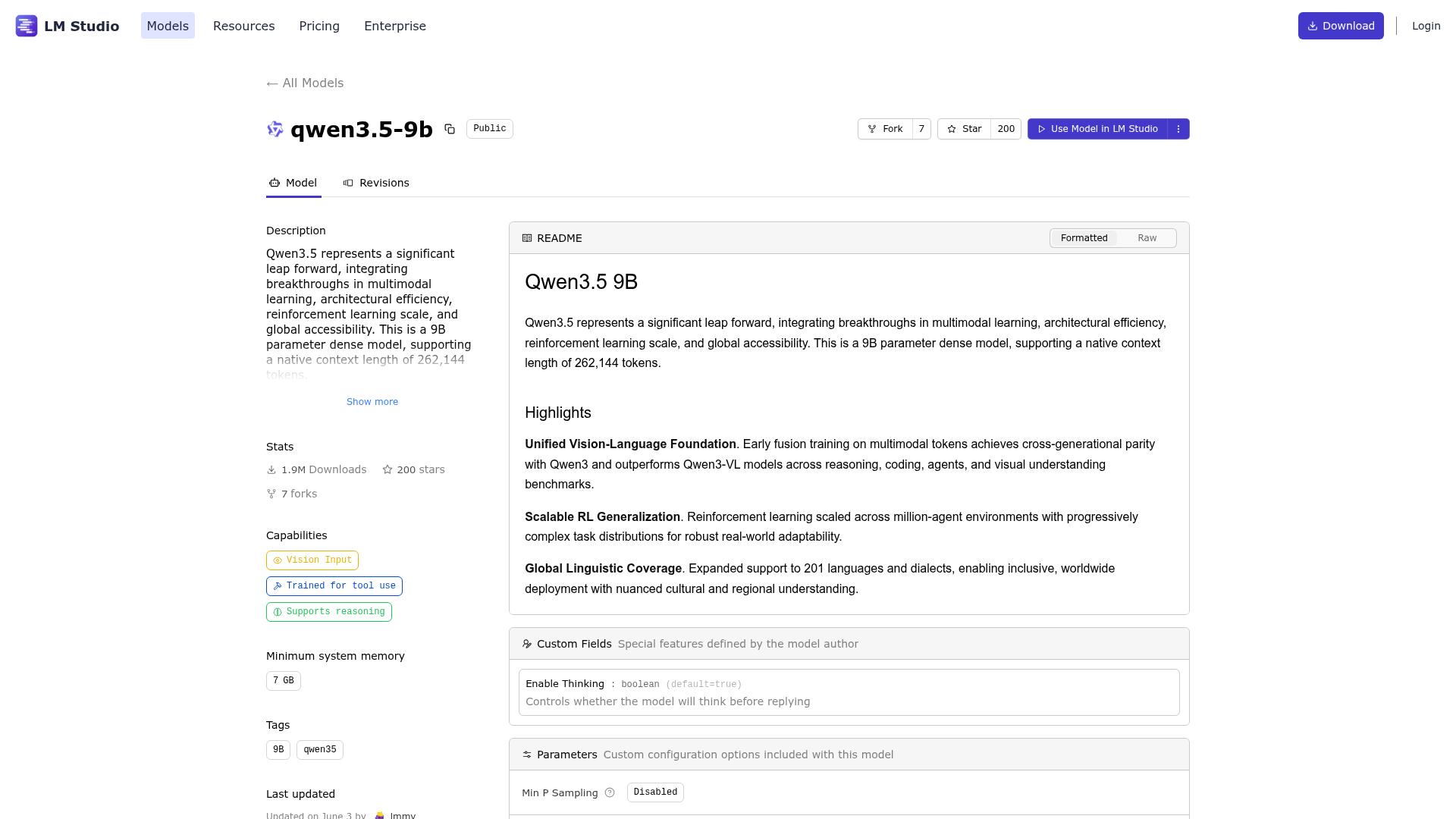The height and width of the screenshot is (819, 1456).
Task: Click the lmmy user avatar icon
Action: [x=380, y=815]
